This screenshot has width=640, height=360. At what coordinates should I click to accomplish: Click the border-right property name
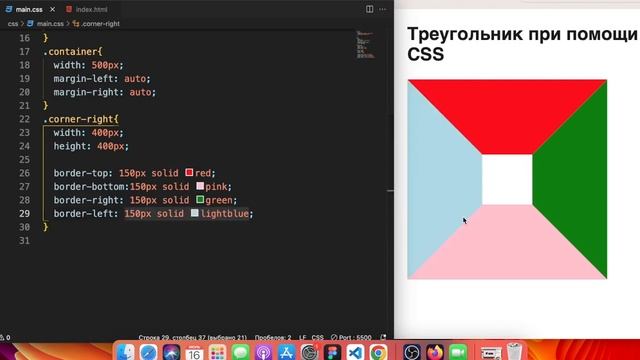click(86, 200)
